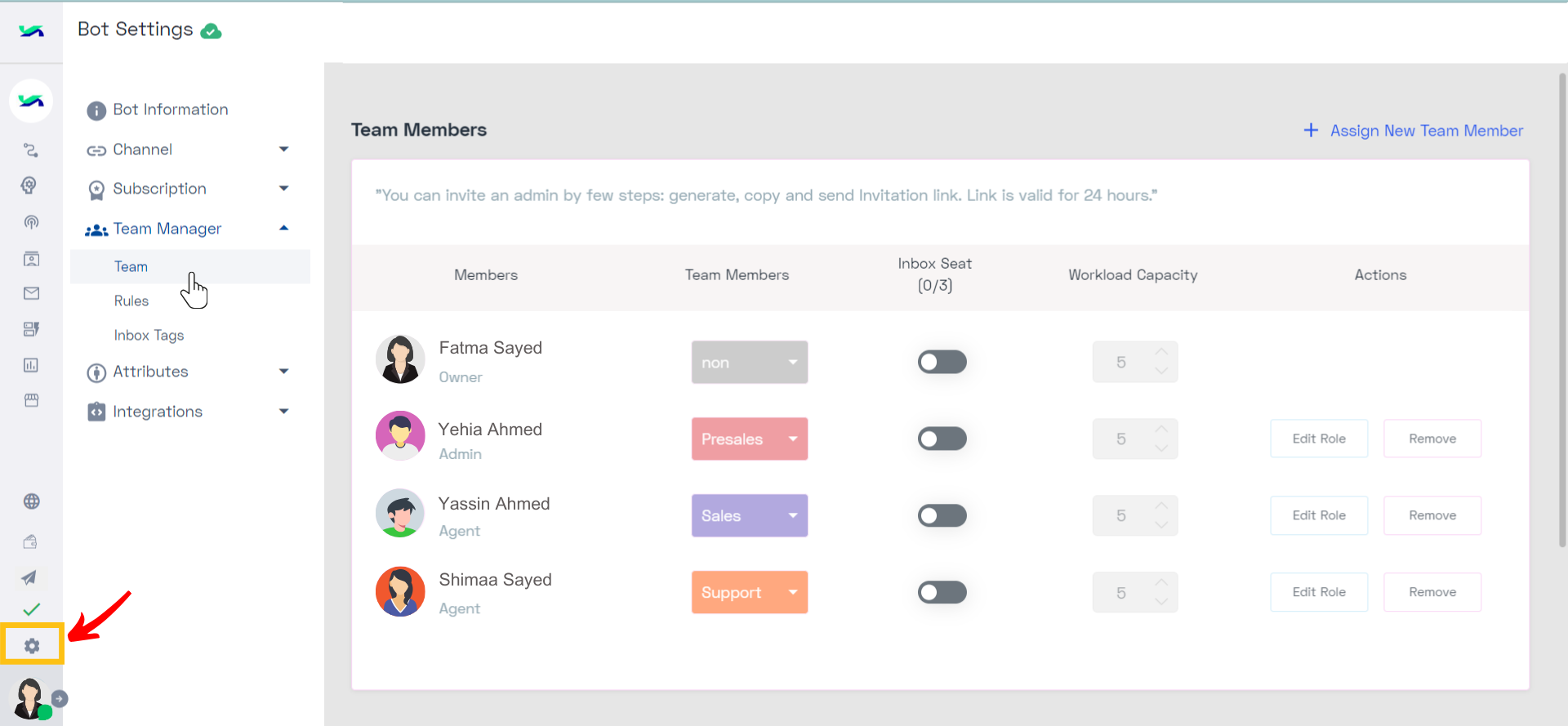Toggle inbox seat for Fatma Sayed
The image size is (1568, 726).
pyautogui.click(x=942, y=362)
